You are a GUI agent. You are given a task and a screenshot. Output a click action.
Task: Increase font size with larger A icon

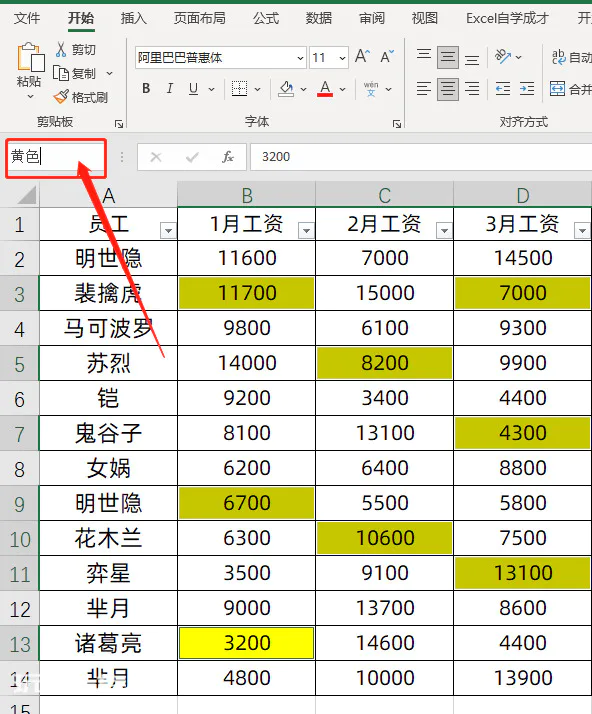point(362,56)
